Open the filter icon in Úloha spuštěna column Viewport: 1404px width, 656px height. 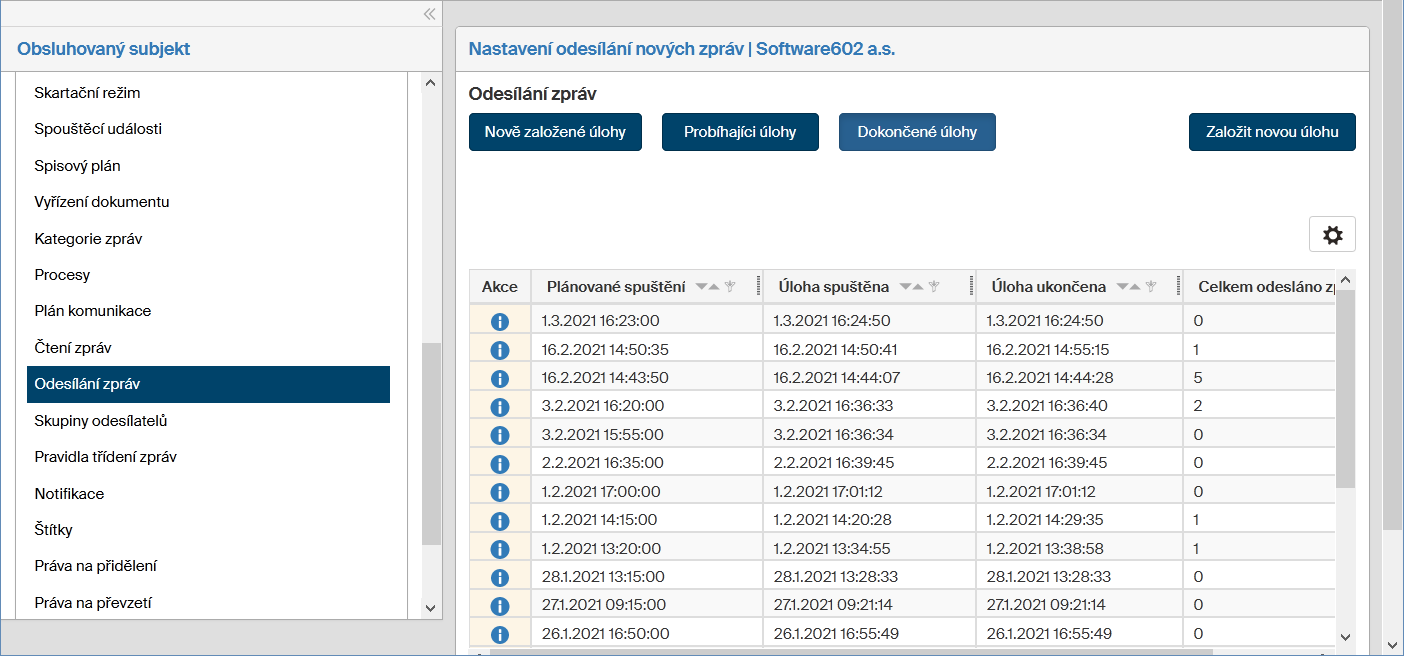[x=934, y=287]
